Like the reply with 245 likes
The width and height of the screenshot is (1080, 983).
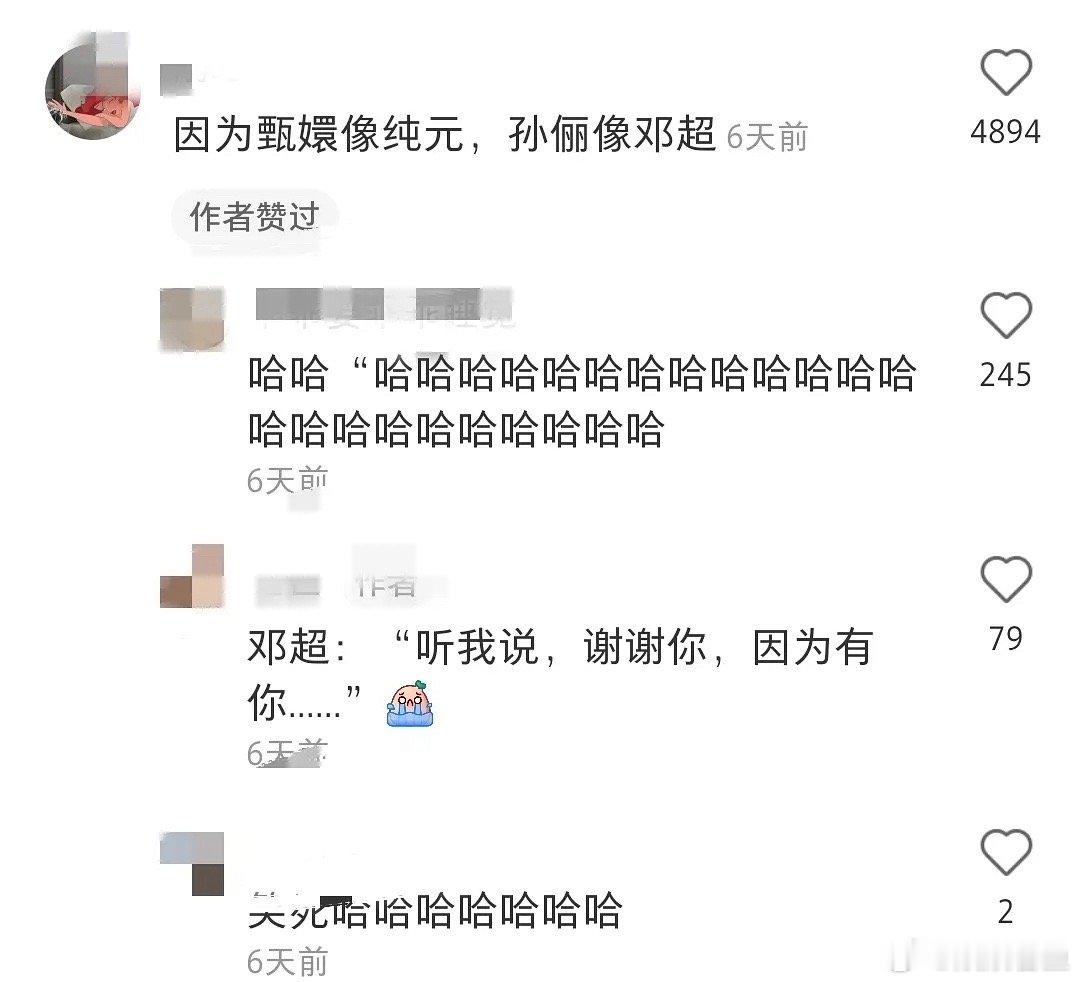click(x=1006, y=315)
